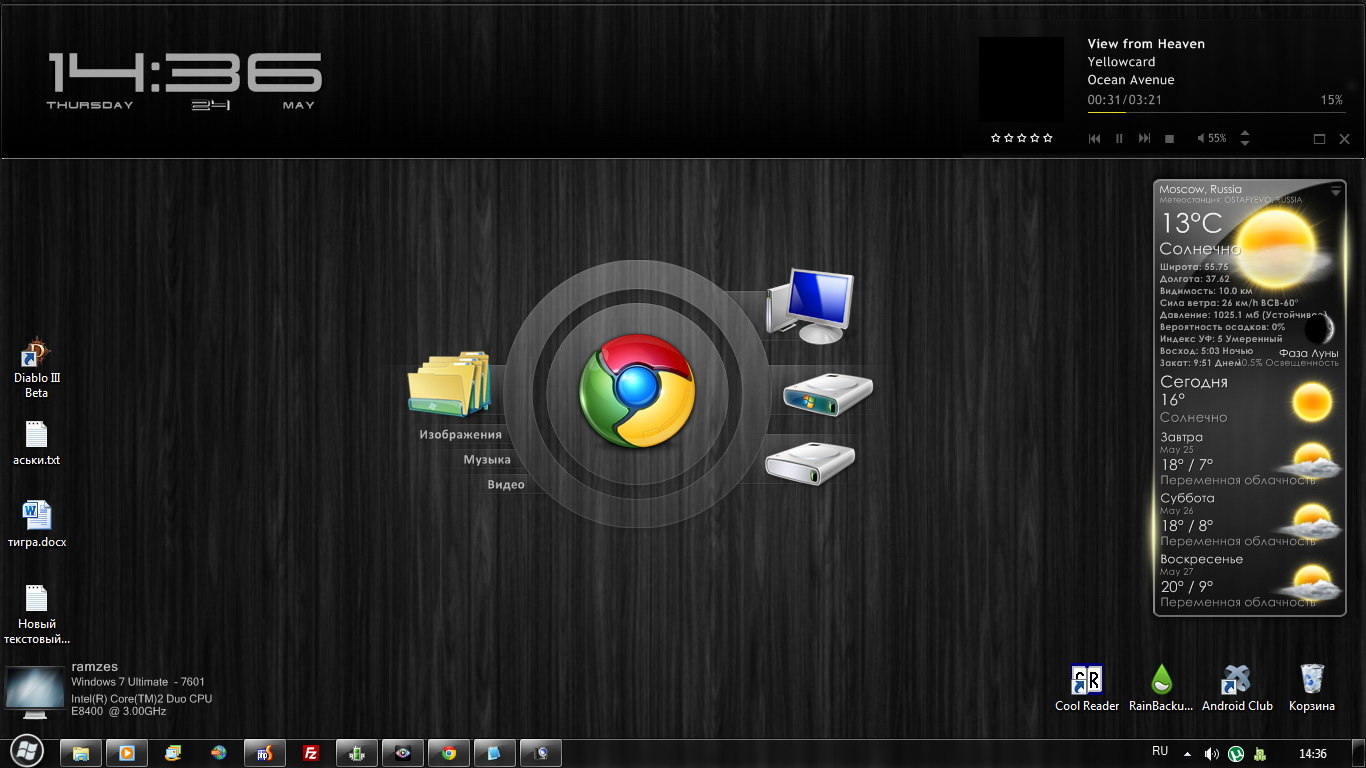Open the Видео launcher link
The width and height of the screenshot is (1366, 768).
(x=506, y=485)
